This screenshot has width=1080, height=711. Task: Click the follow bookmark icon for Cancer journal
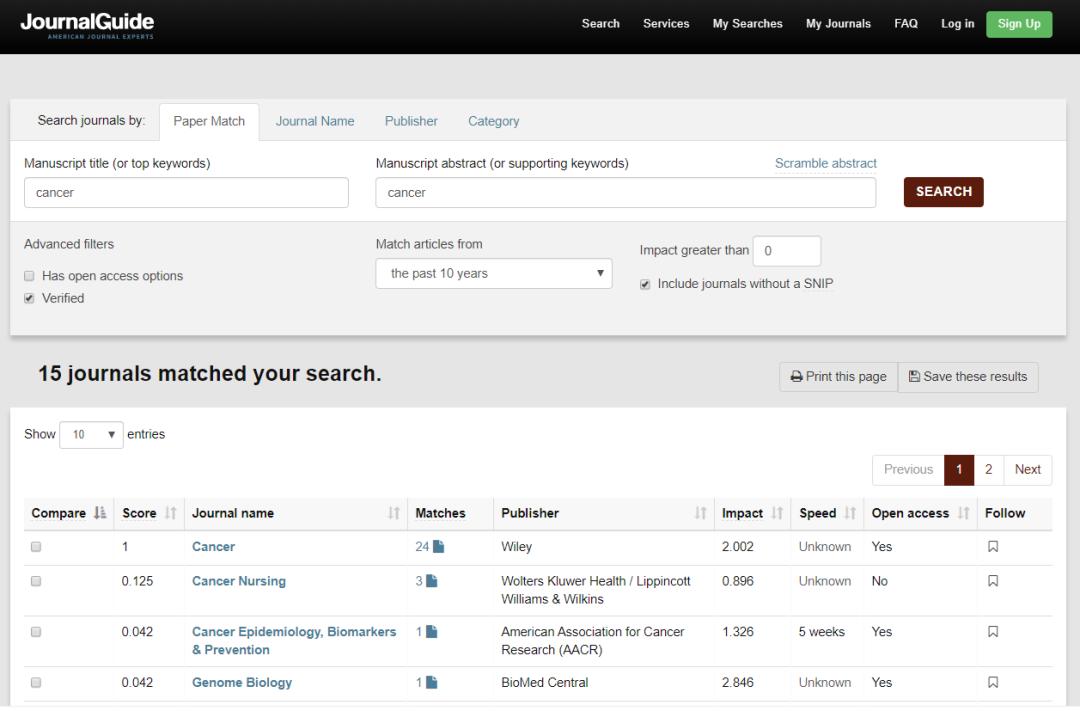[993, 547]
